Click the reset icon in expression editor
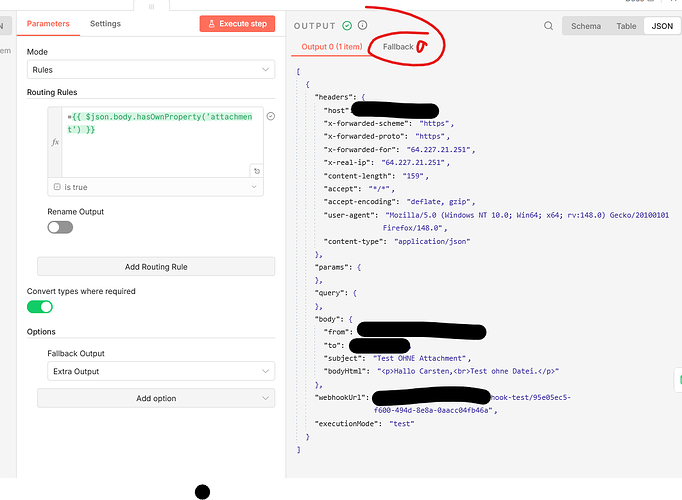This screenshot has width=682, height=500. [x=257, y=171]
